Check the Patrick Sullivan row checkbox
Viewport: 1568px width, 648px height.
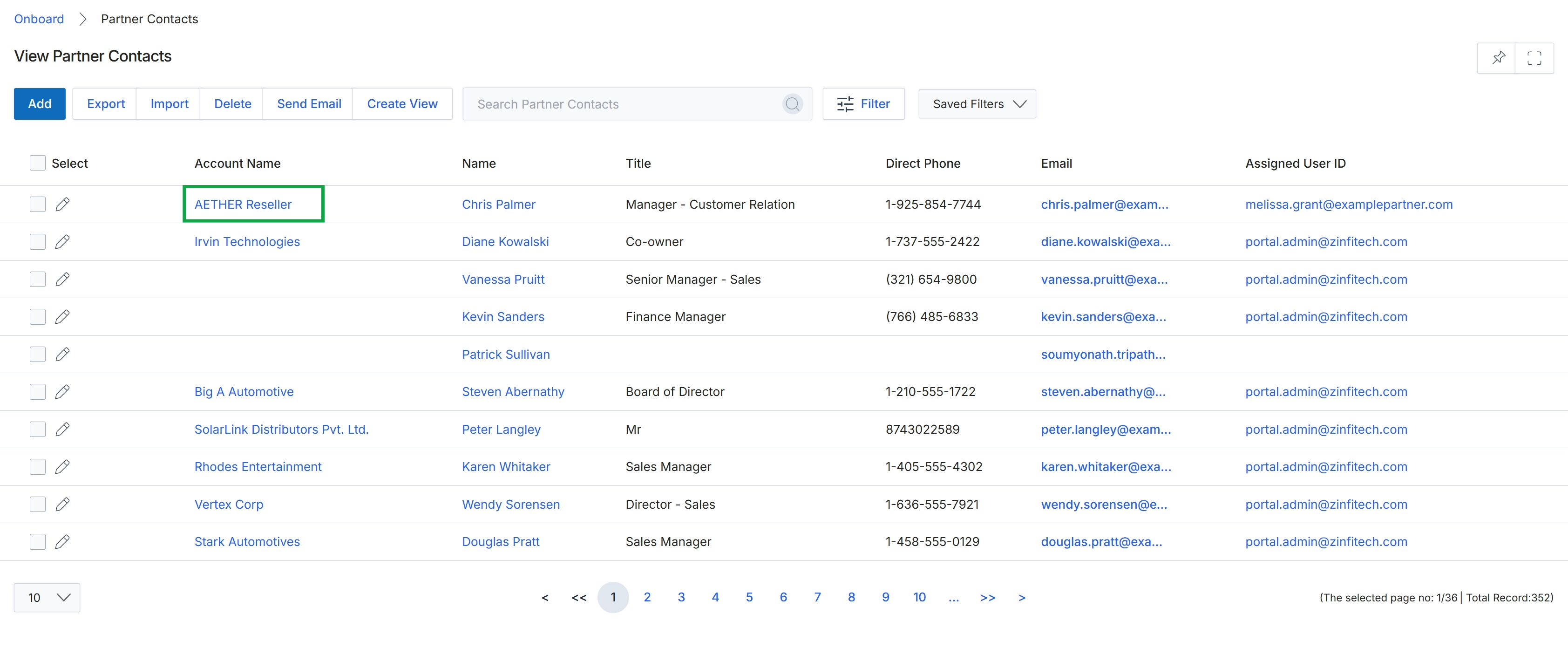coord(38,355)
